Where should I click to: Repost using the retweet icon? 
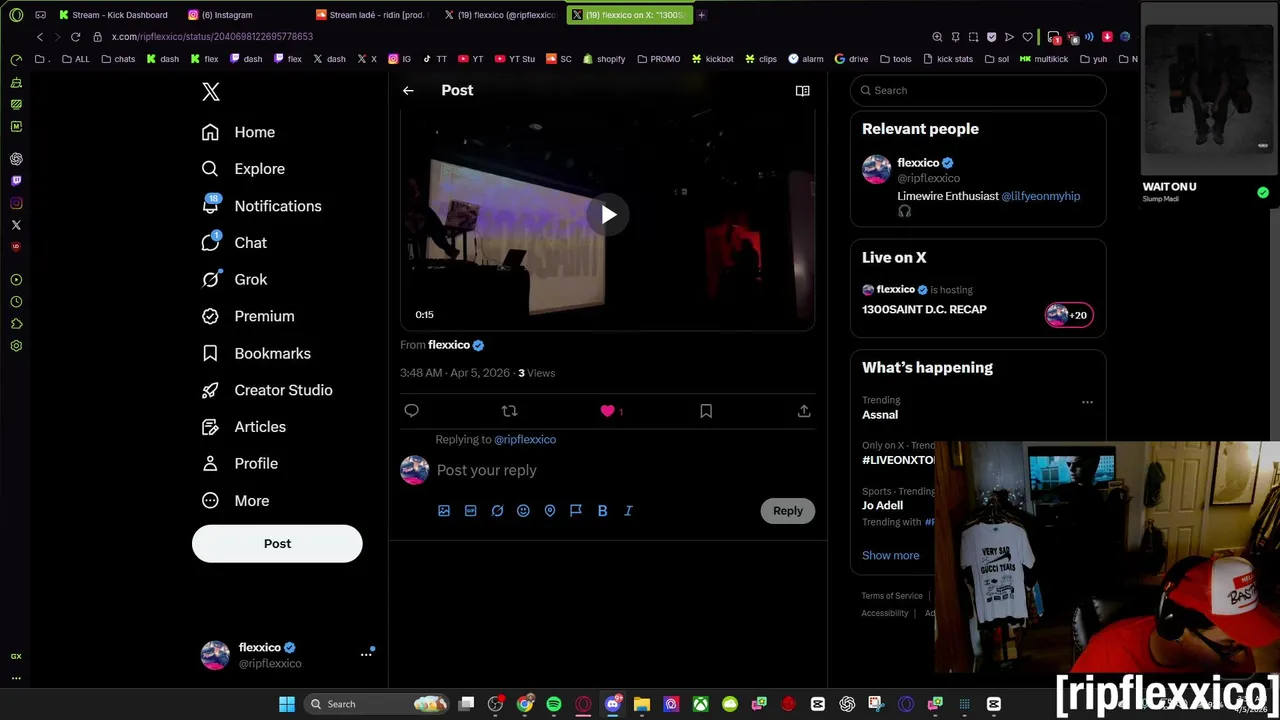pyautogui.click(x=509, y=411)
